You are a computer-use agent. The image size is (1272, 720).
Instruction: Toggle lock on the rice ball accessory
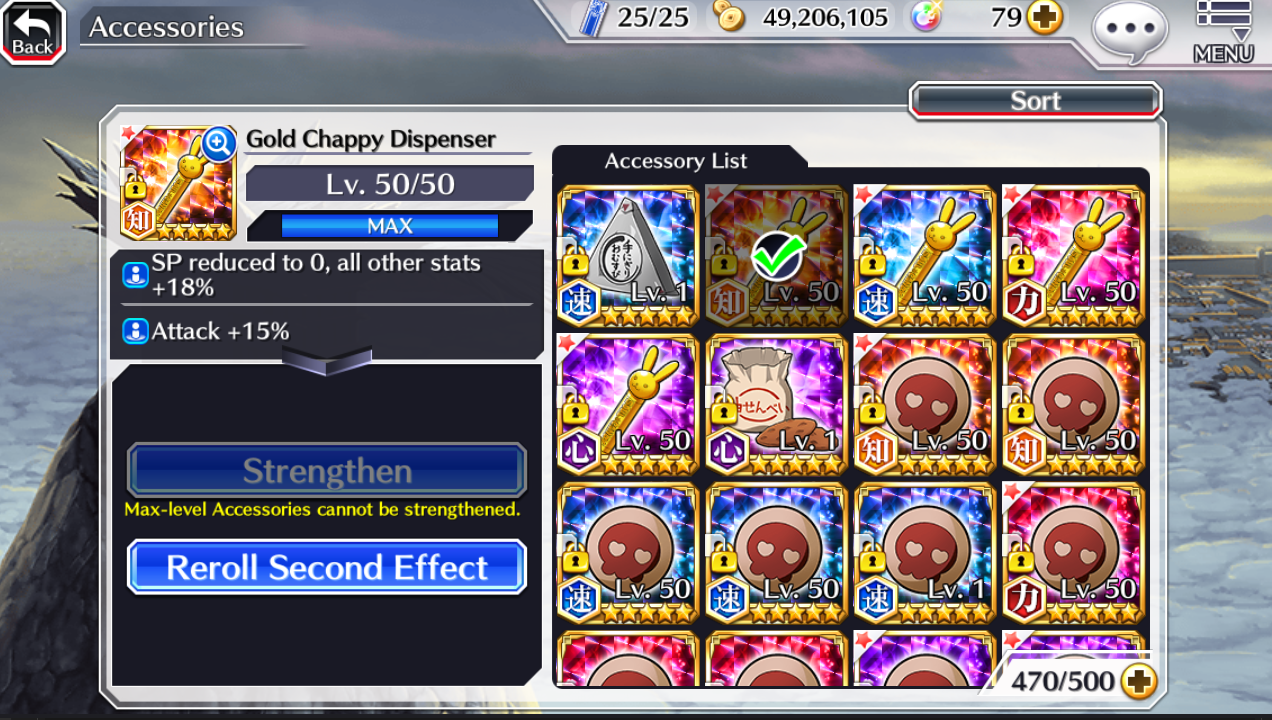coord(574,262)
